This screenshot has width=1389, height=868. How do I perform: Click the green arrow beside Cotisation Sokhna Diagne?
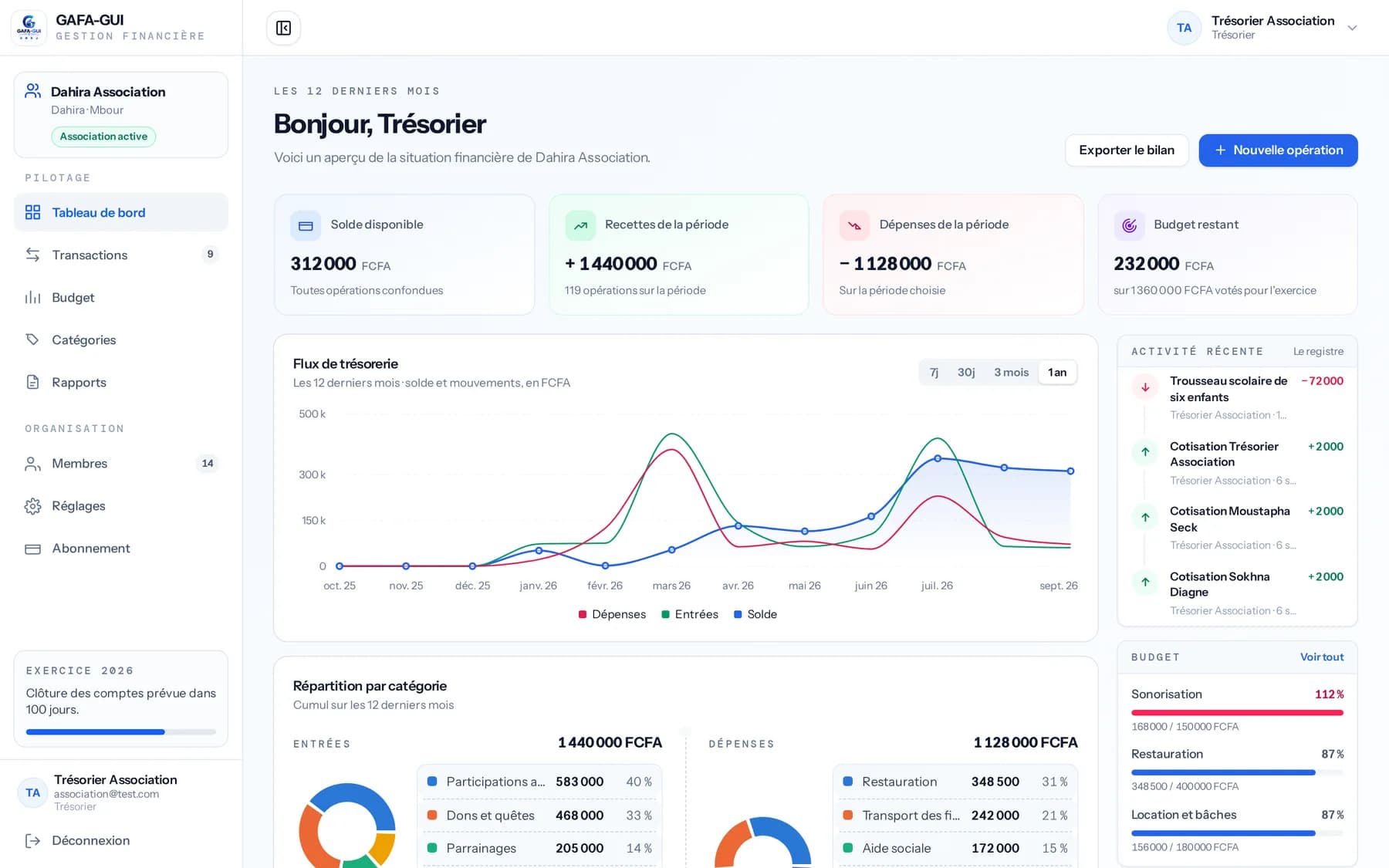(x=1145, y=582)
